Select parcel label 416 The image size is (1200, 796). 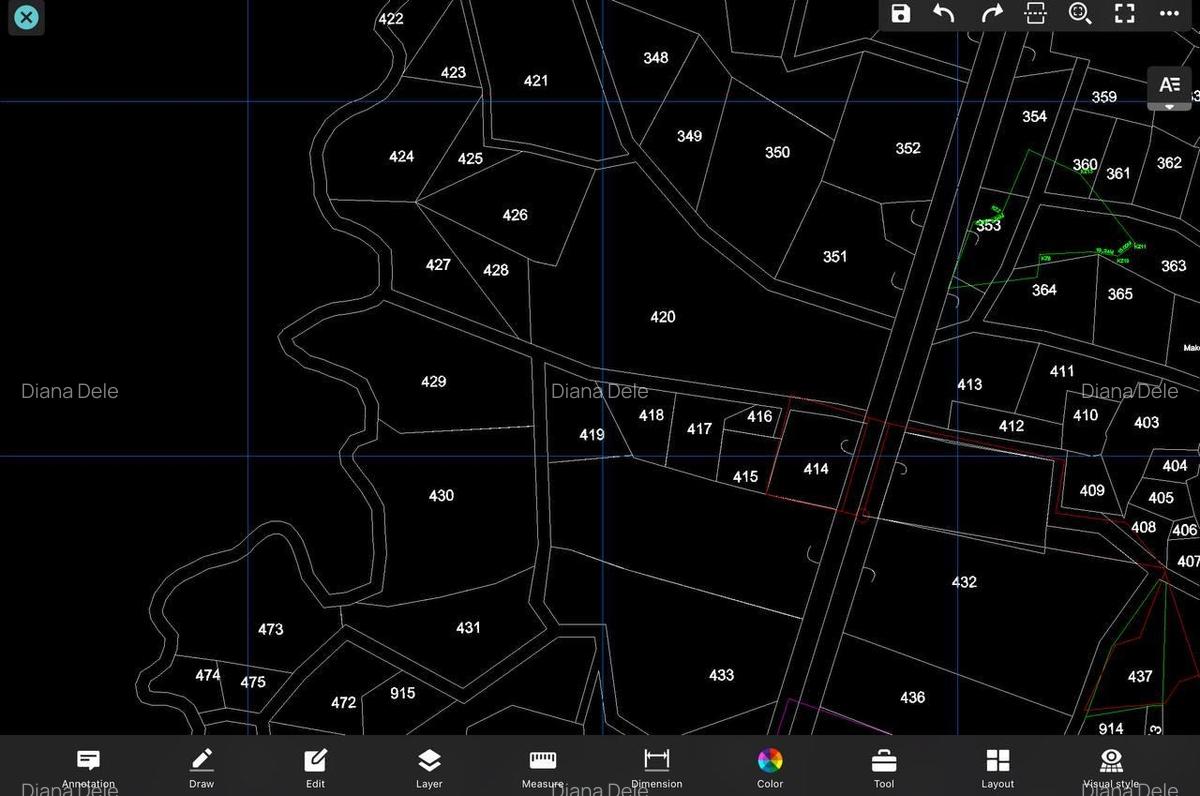[759, 417]
